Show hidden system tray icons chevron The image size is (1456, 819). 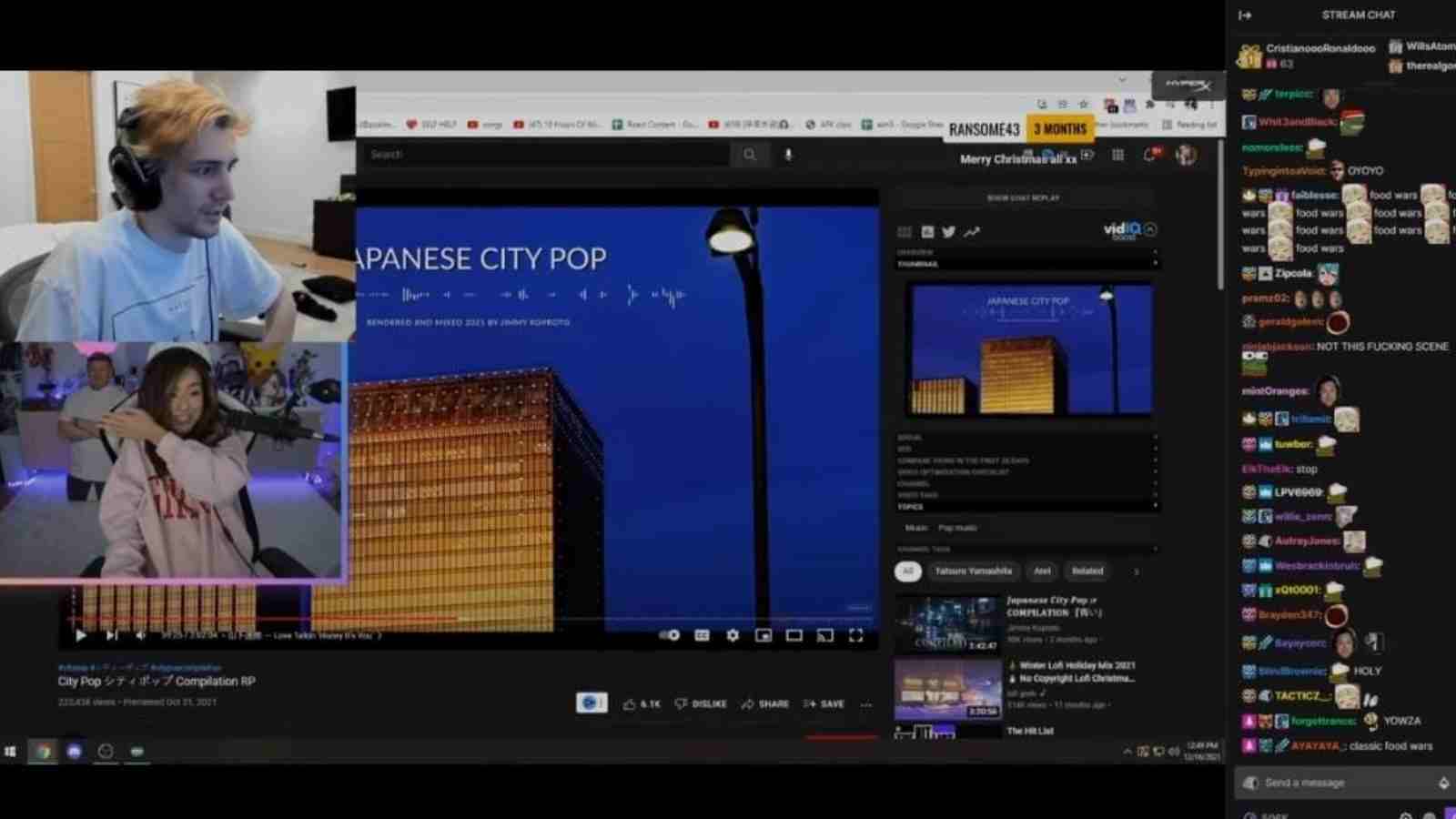point(1127,751)
